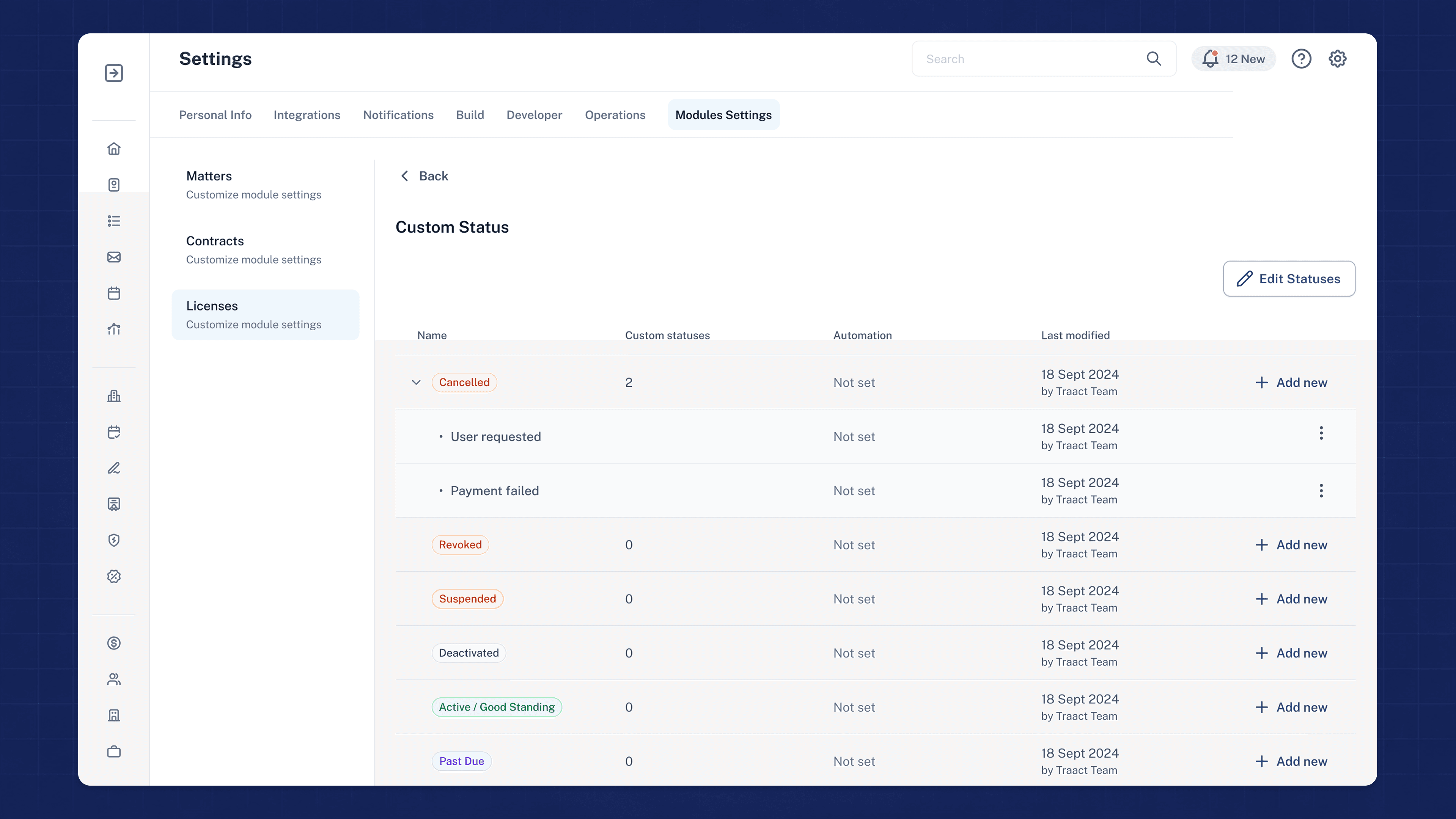Add new status under Deactivated
Screen dimensions: 1456x819
[1291, 654]
